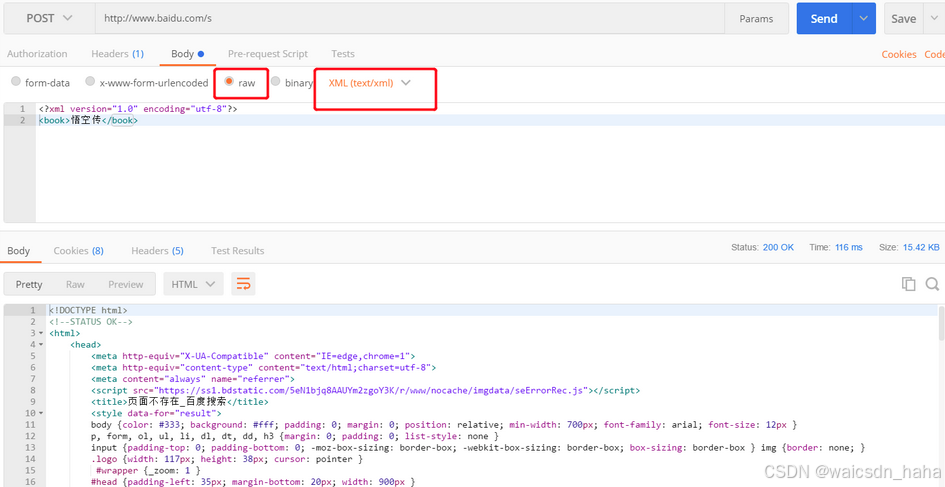Select the form-data radio button
The width and height of the screenshot is (945, 487).
tap(16, 81)
